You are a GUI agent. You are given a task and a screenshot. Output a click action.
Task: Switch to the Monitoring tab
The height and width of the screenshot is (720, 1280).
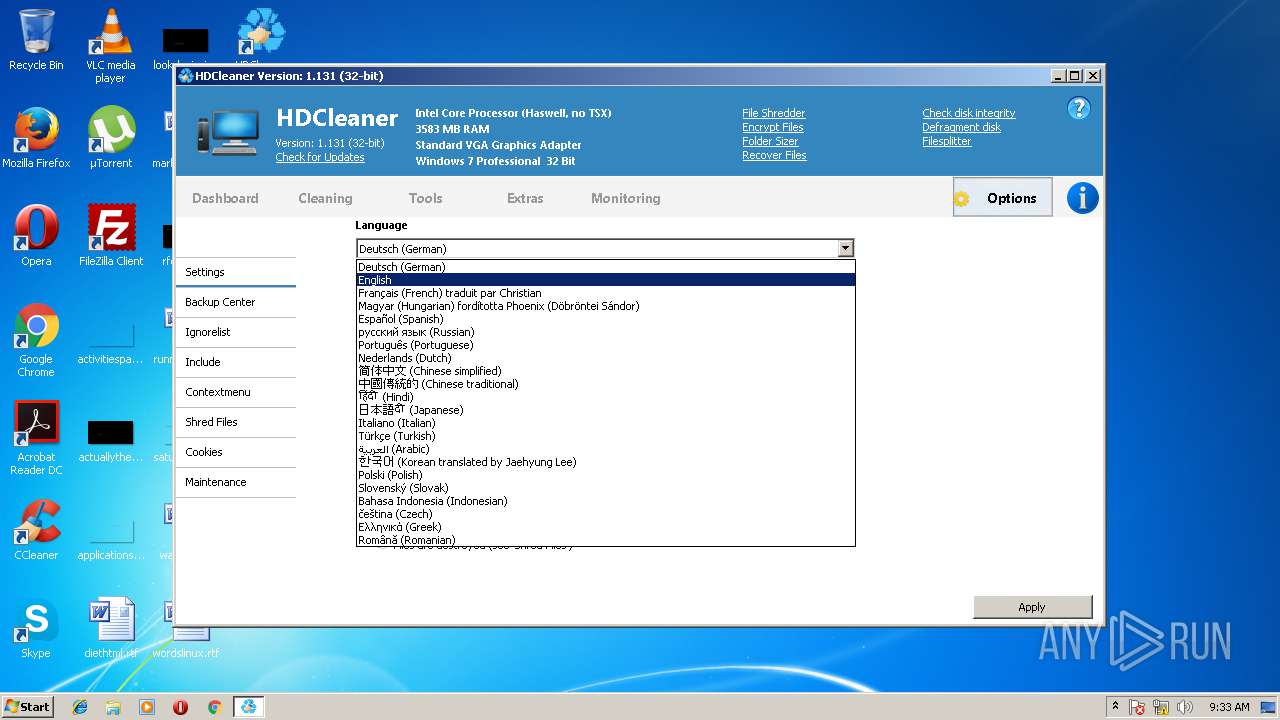point(625,198)
